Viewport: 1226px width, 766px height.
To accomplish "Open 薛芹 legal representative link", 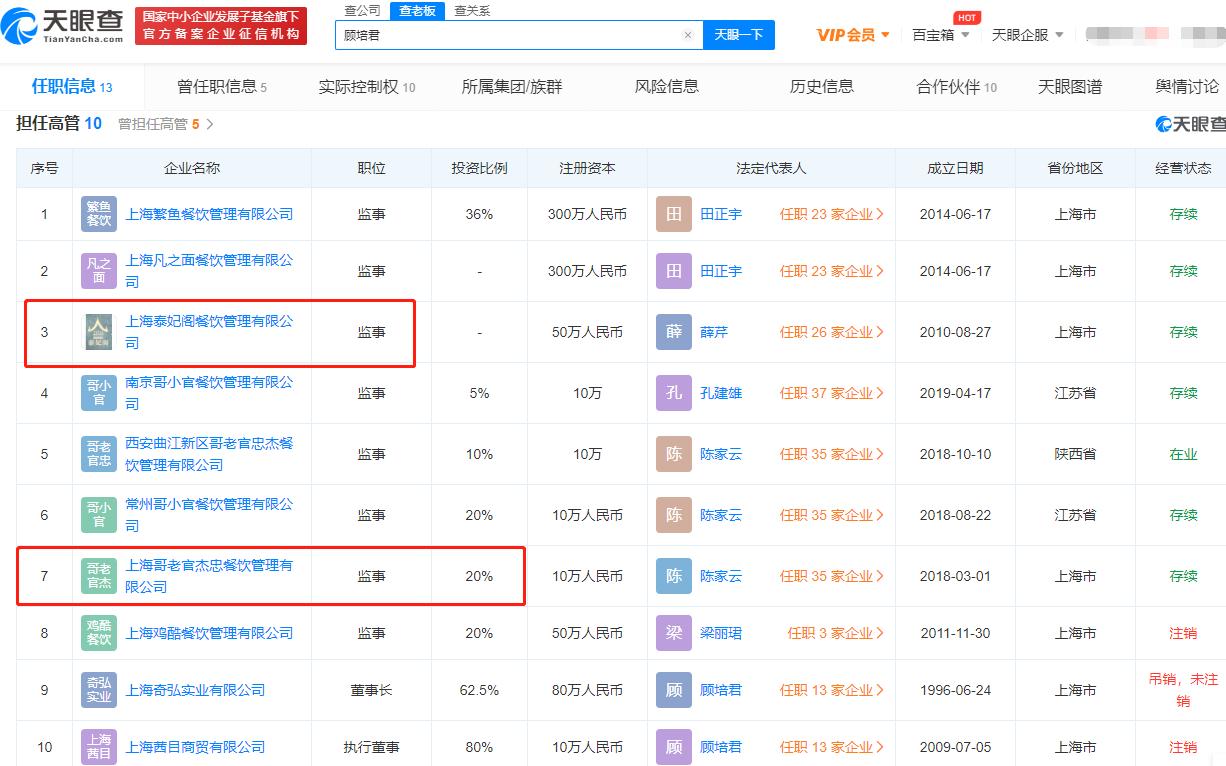I will tap(714, 332).
